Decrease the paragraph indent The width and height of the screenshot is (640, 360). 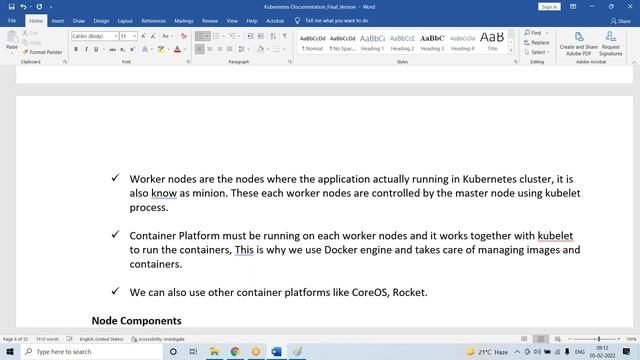[x=251, y=36]
